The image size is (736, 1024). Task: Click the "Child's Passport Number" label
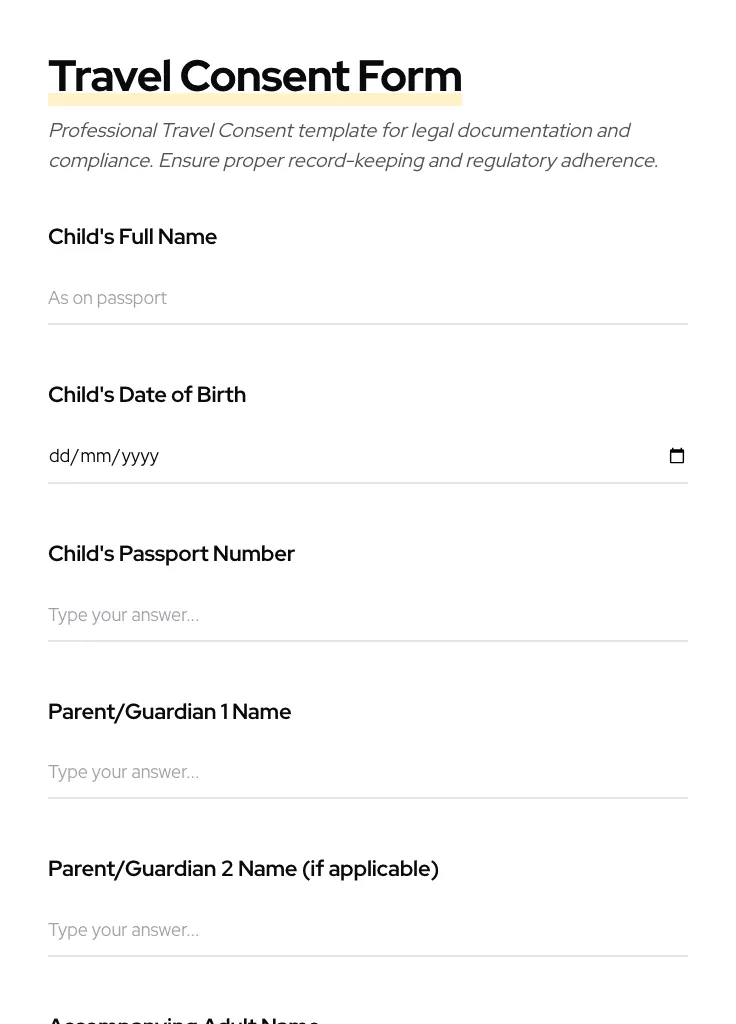point(171,554)
